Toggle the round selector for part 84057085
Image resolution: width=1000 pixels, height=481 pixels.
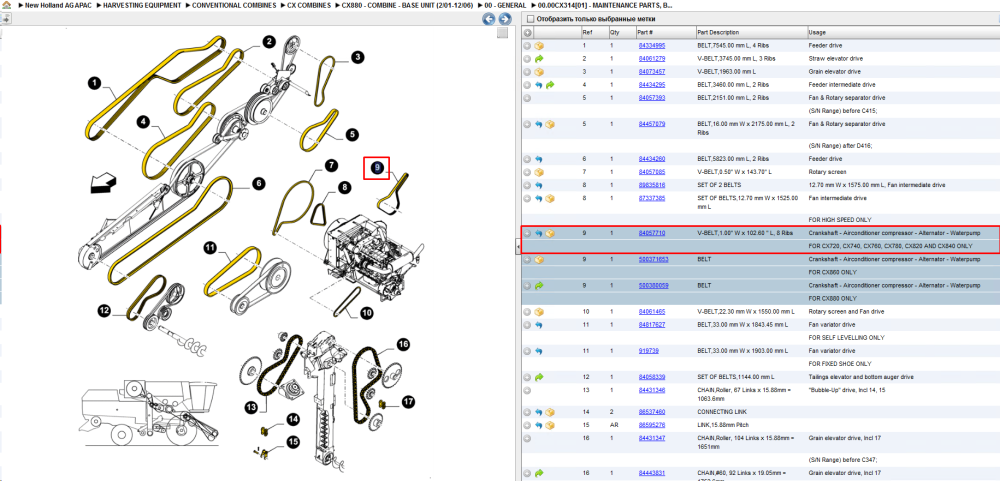click(x=527, y=172)
